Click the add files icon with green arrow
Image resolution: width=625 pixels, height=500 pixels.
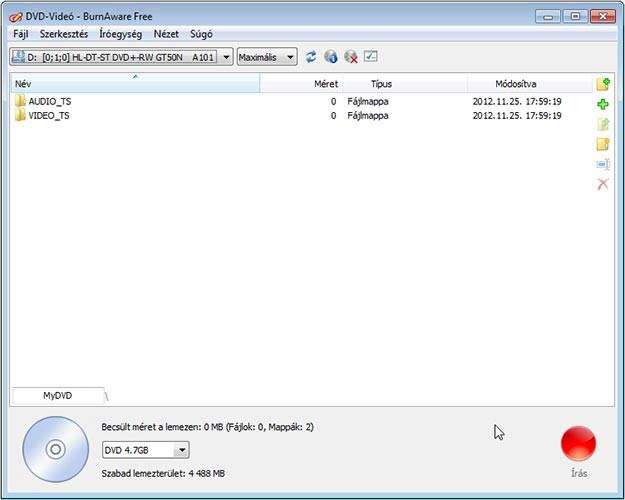click(x=603, y=84)
